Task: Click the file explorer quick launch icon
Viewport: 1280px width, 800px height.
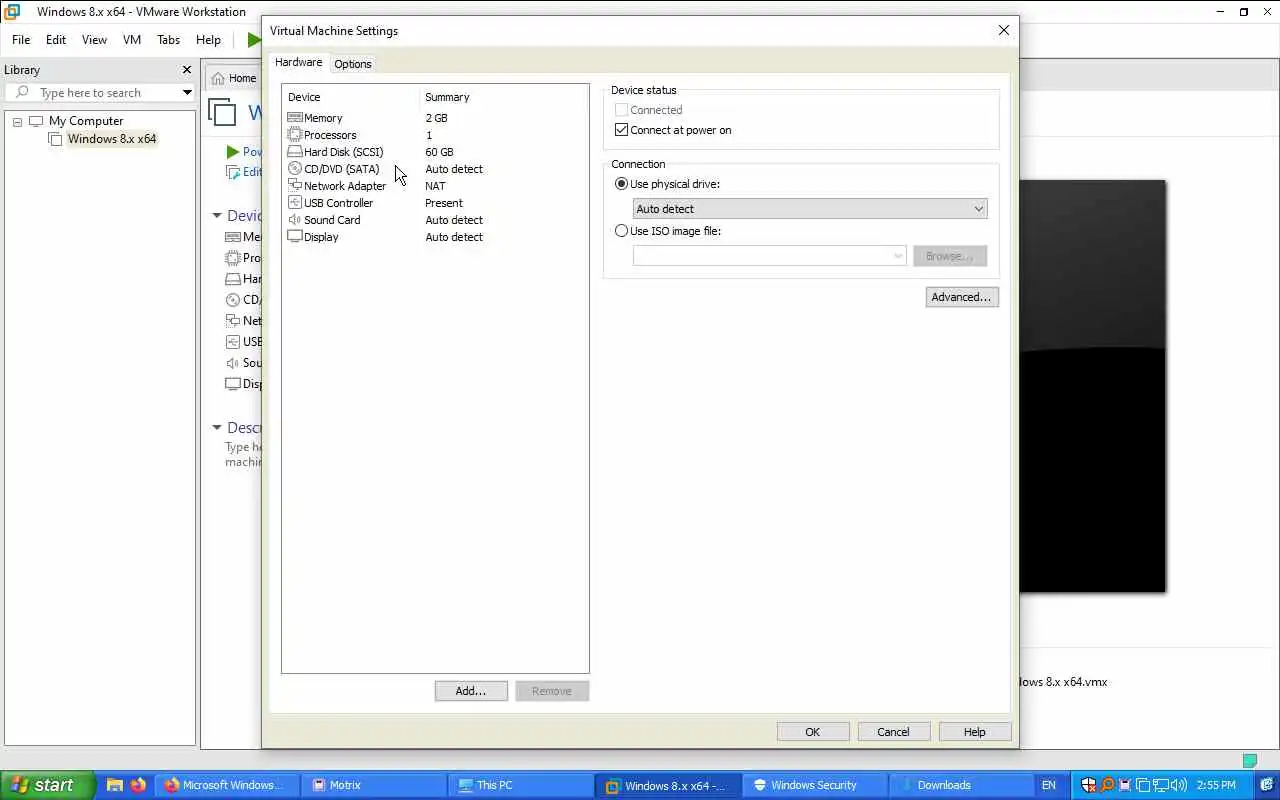Action: pos(115,785)
